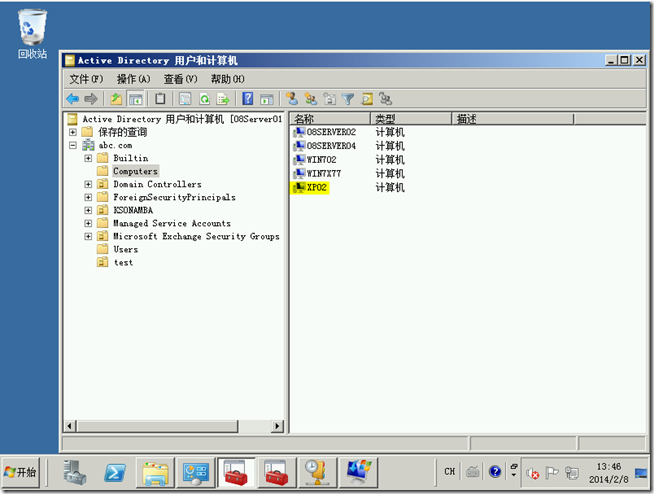The image size is (654, 494).
Task: Collapse the abc.com domain node
Action: (x=73, y=145)
